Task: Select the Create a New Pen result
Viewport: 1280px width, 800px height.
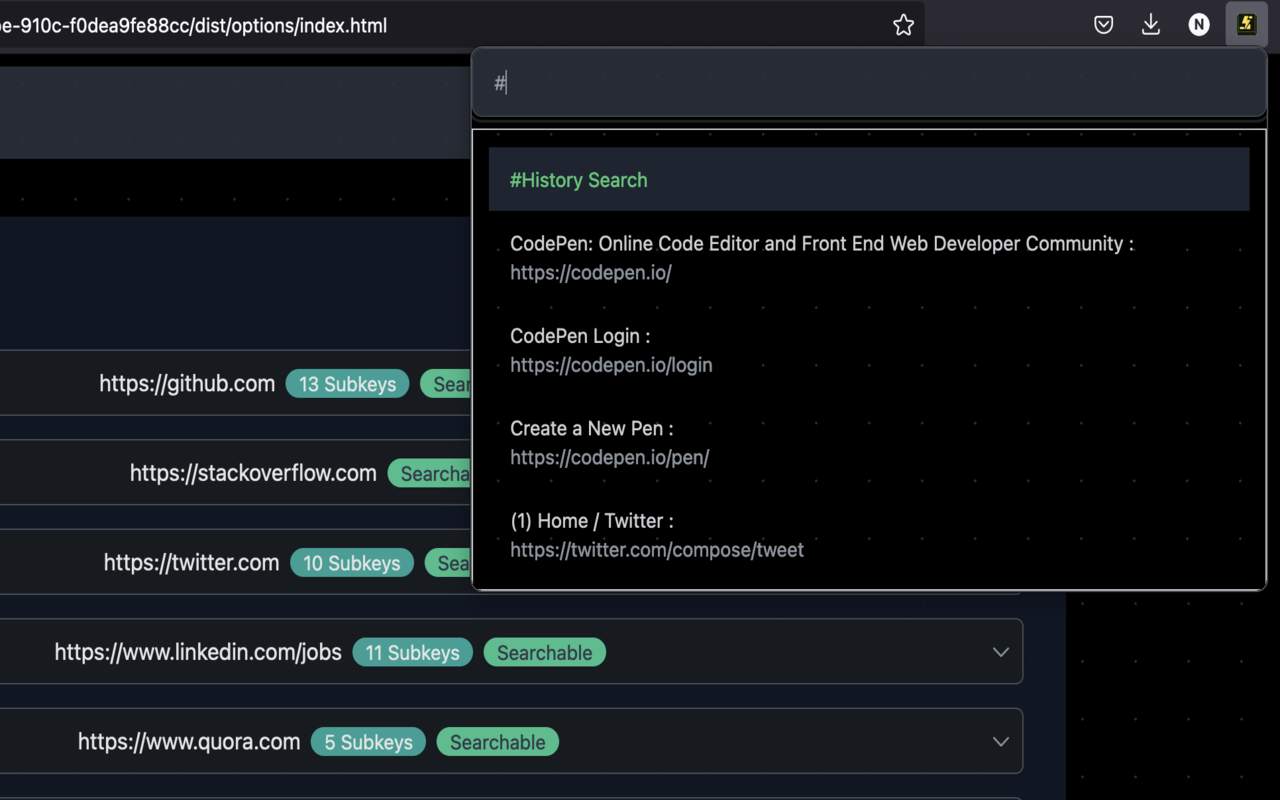Action: pyautogui.click(x=591, y=428)
